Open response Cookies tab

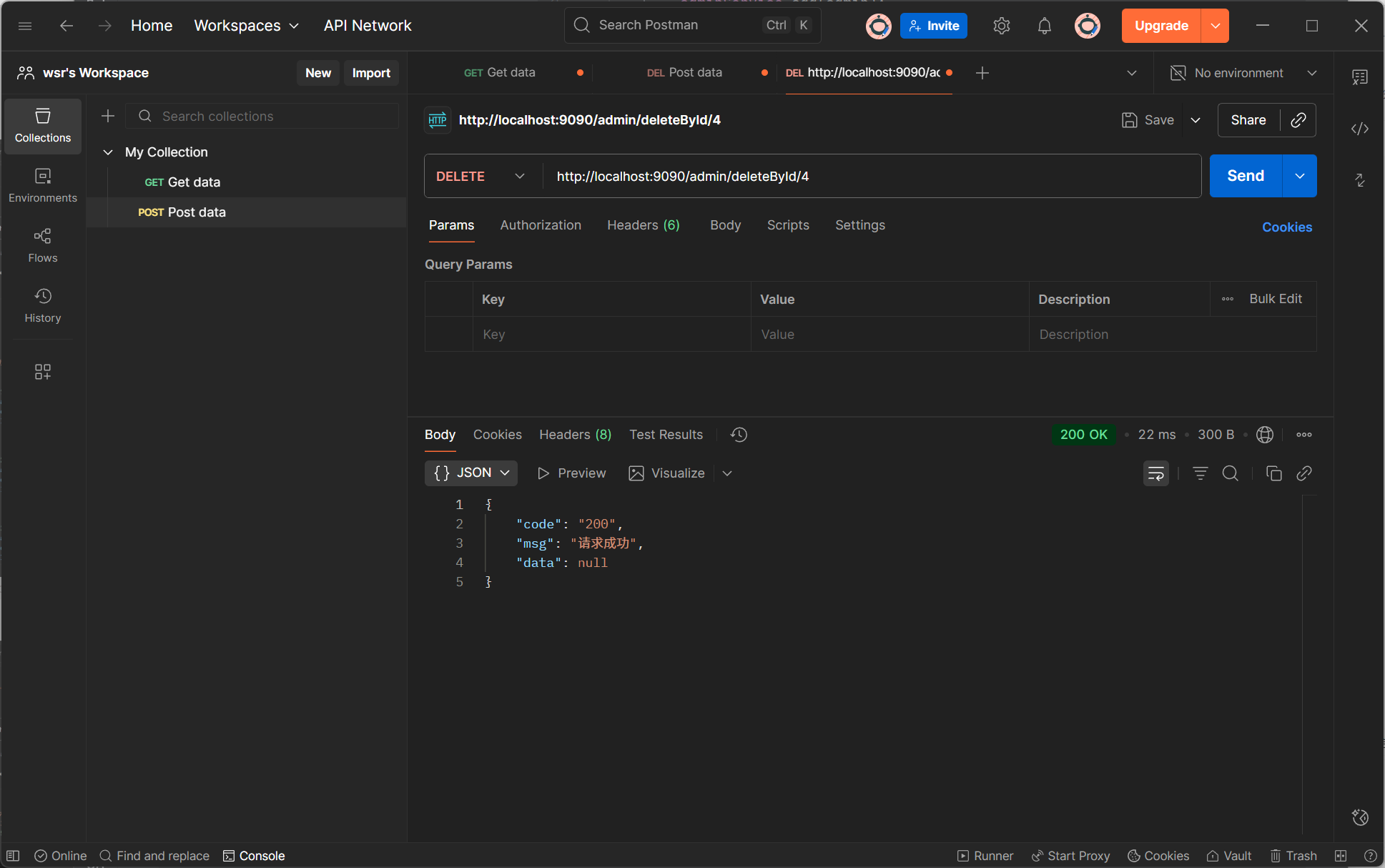(x=498, y=435)
